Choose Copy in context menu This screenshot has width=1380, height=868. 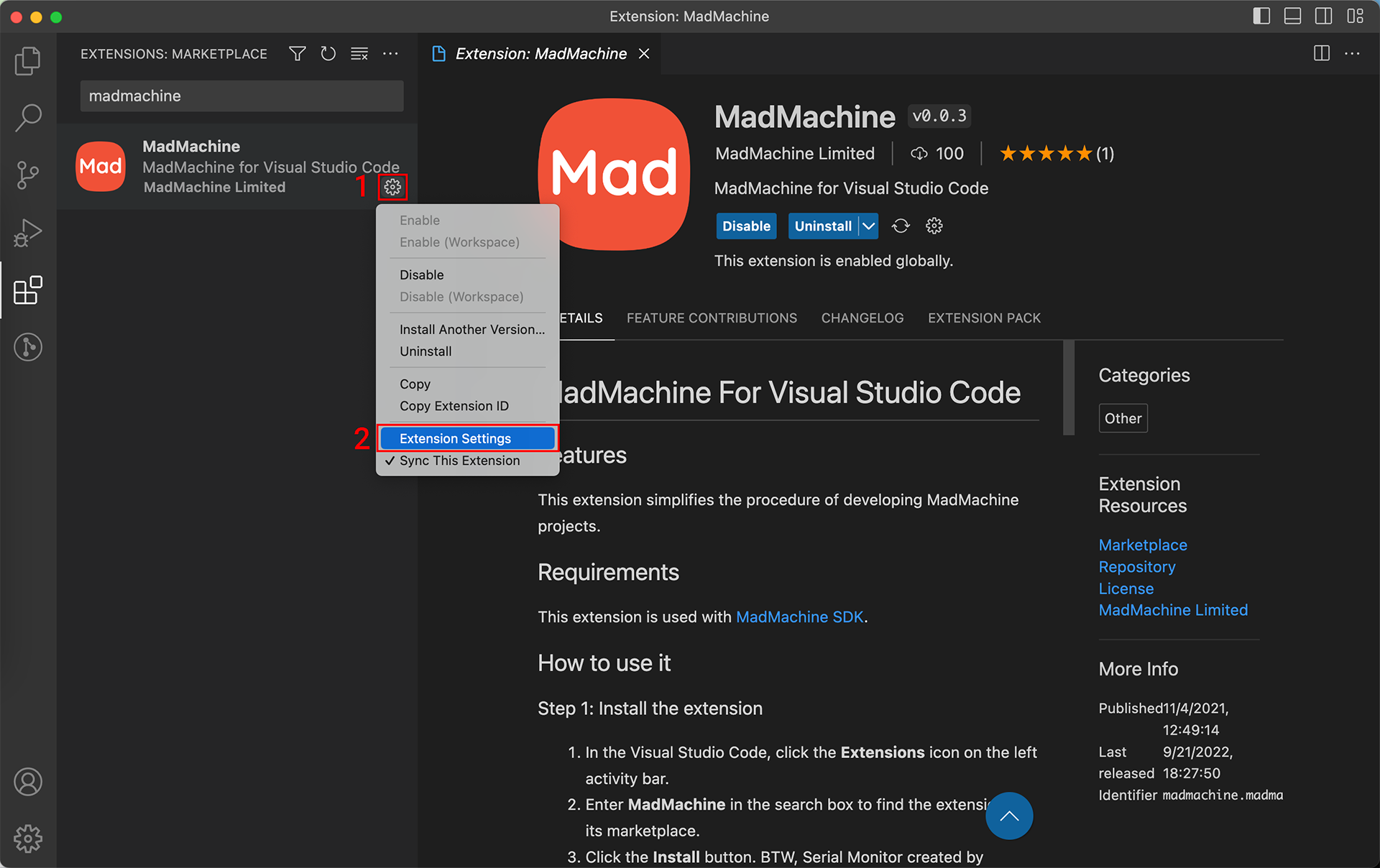tap(467, 384)
